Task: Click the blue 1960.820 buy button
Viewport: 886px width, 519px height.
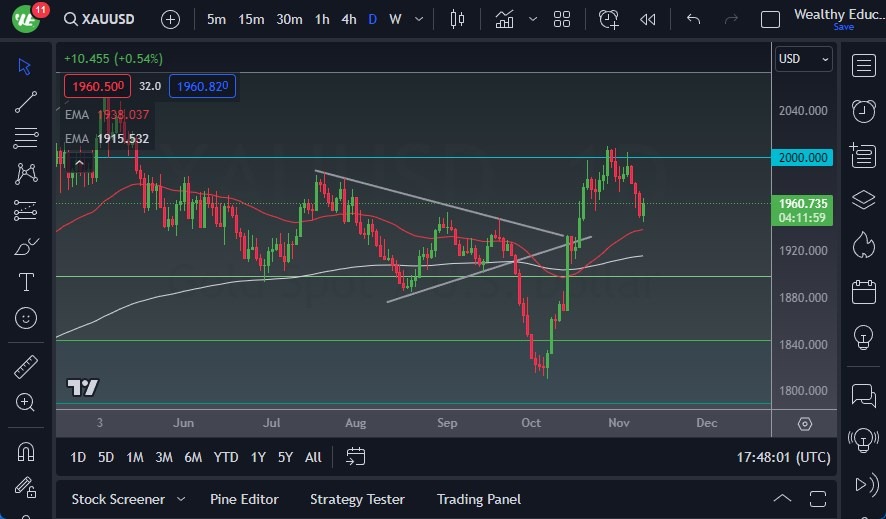Action: 202,87
